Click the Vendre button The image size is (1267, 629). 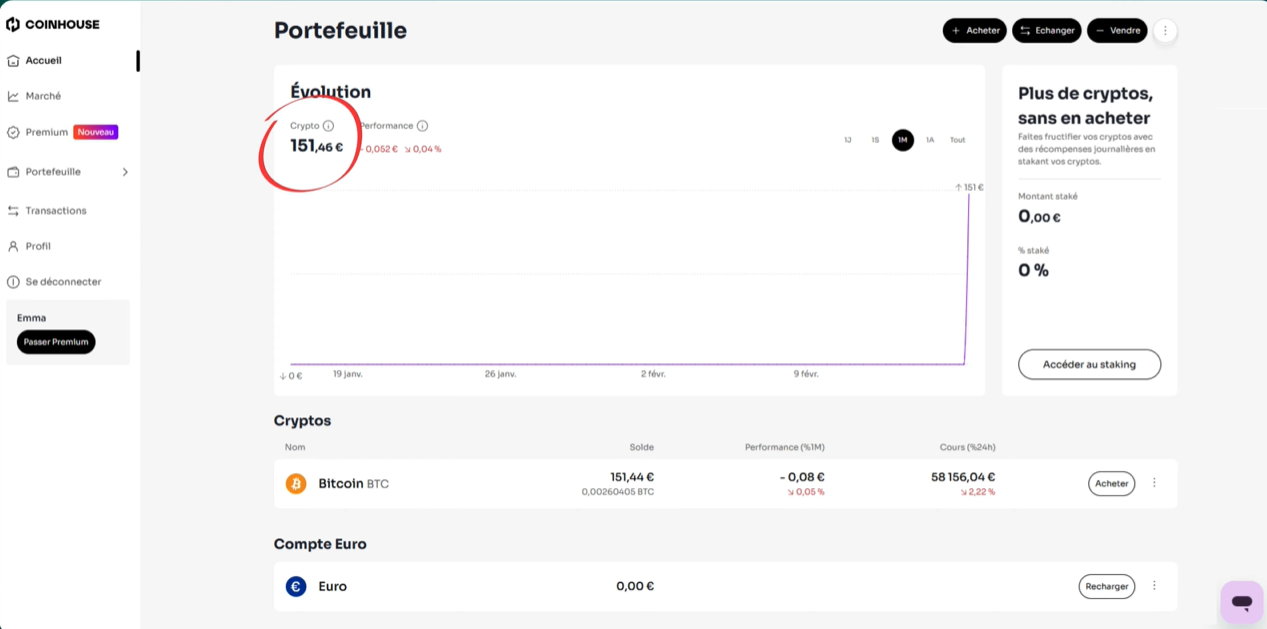point(1117,31)
